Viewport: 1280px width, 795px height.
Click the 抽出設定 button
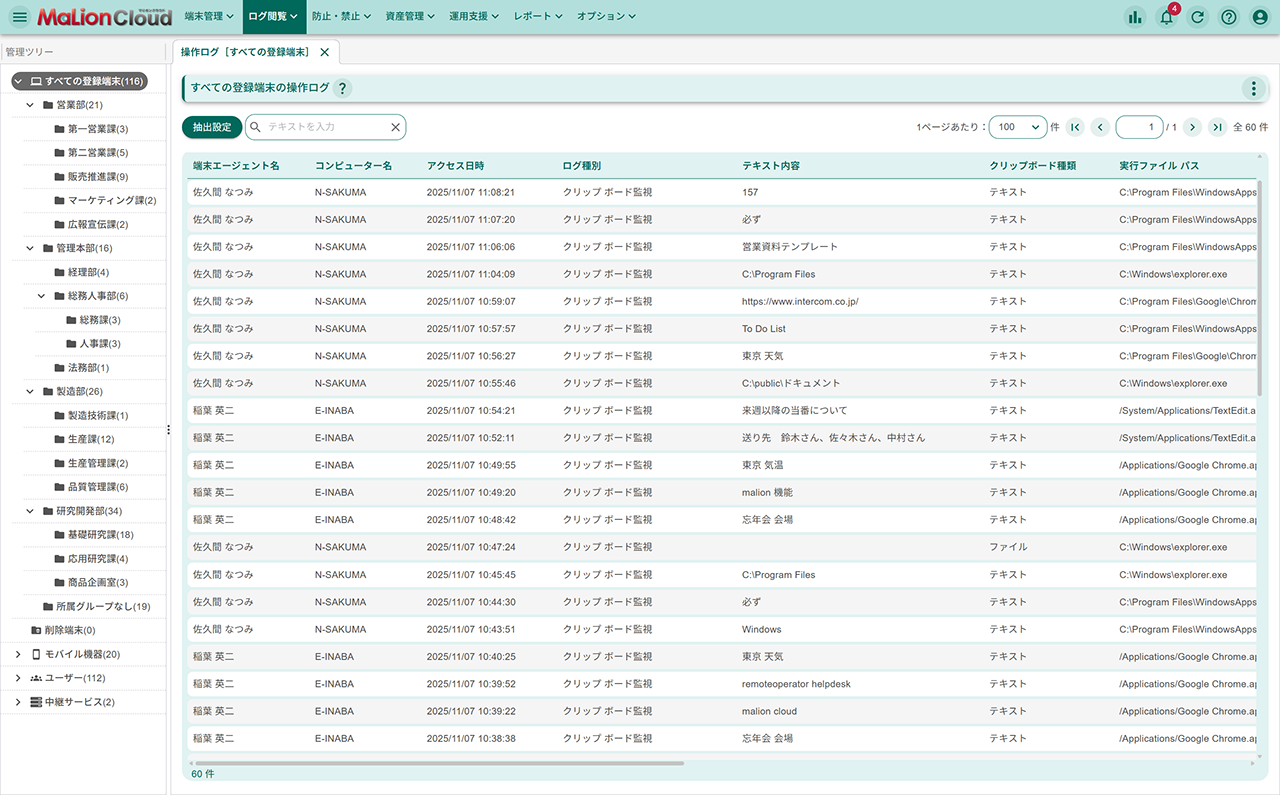click(x=211, y=127)
